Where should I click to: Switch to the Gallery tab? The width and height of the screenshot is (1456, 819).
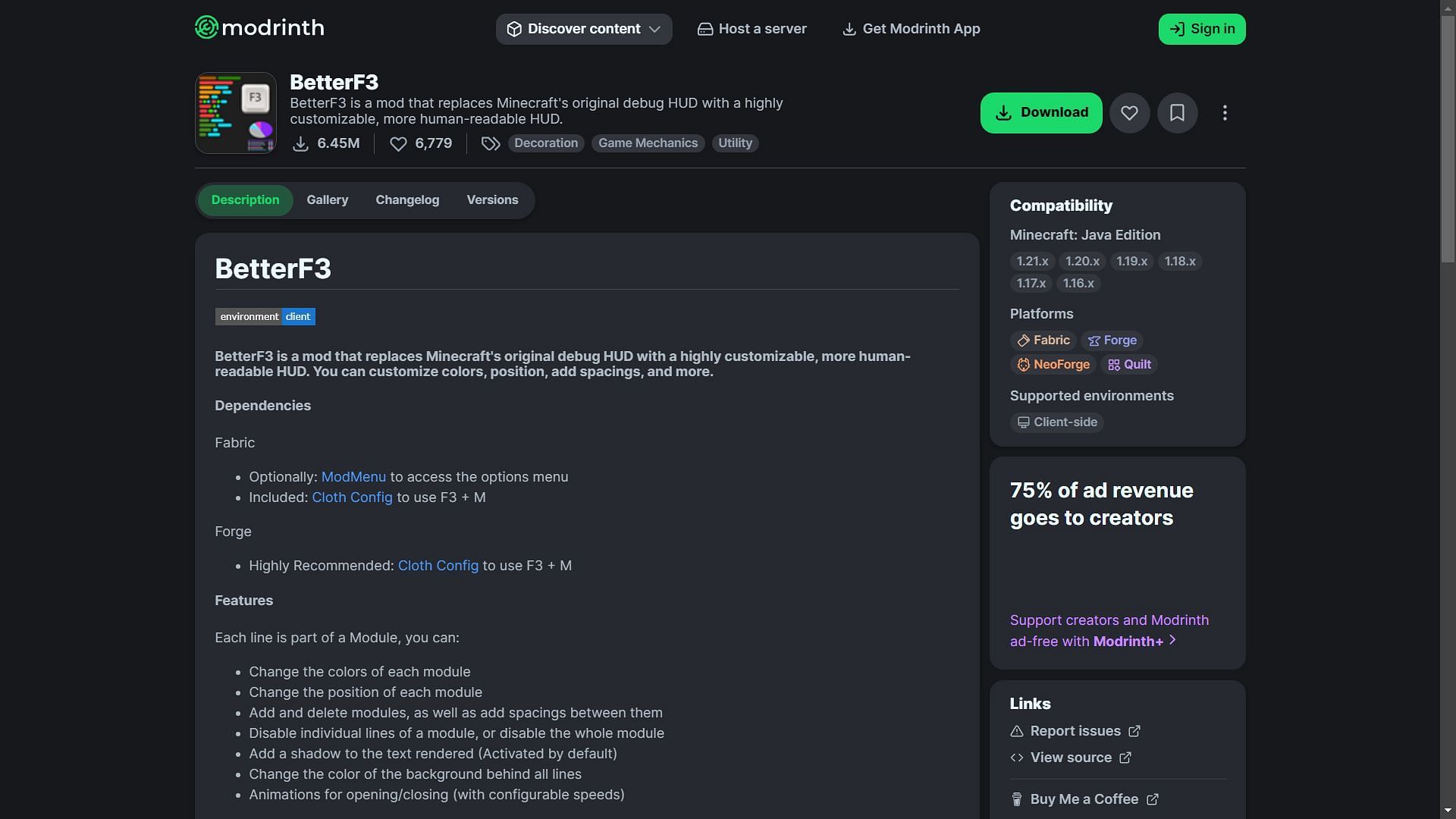pos(327,200)
